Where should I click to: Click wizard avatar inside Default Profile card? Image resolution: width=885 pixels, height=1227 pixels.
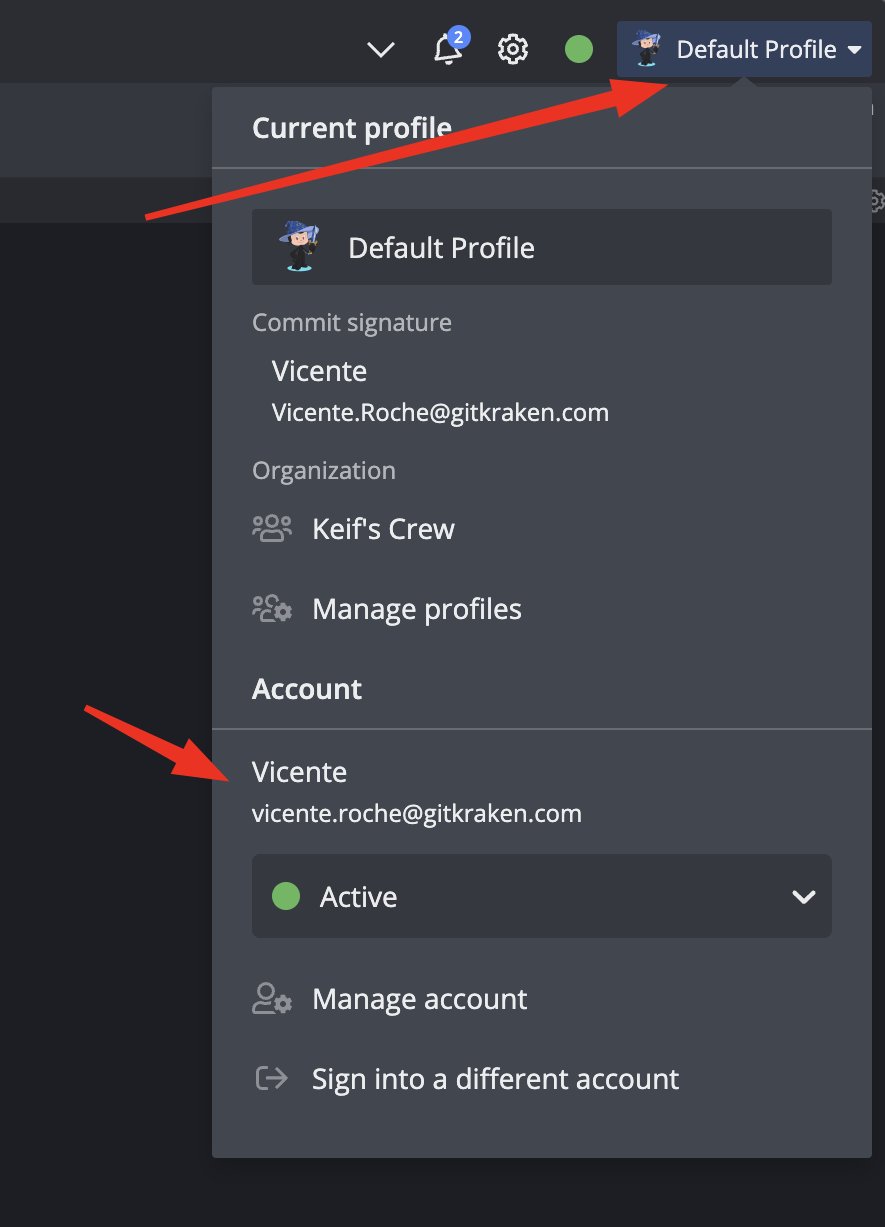[299, 246]
